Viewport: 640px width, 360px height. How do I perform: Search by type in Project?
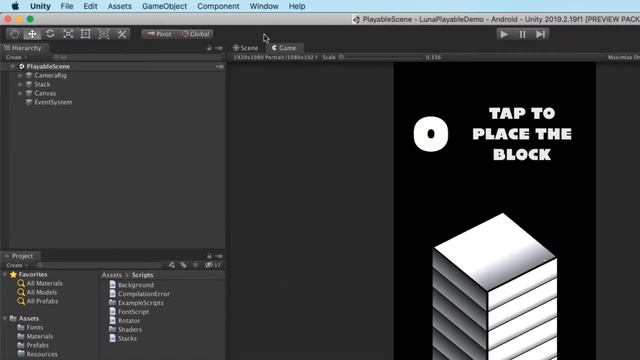[172, 265]
